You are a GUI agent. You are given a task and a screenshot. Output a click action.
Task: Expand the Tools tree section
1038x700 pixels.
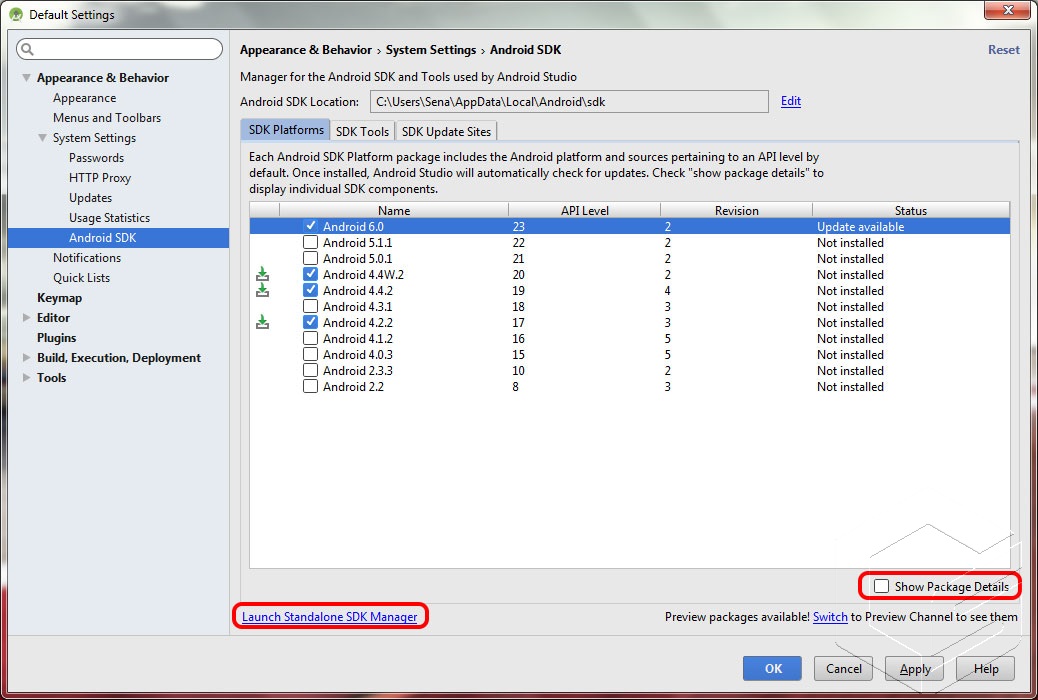[26, 377]
